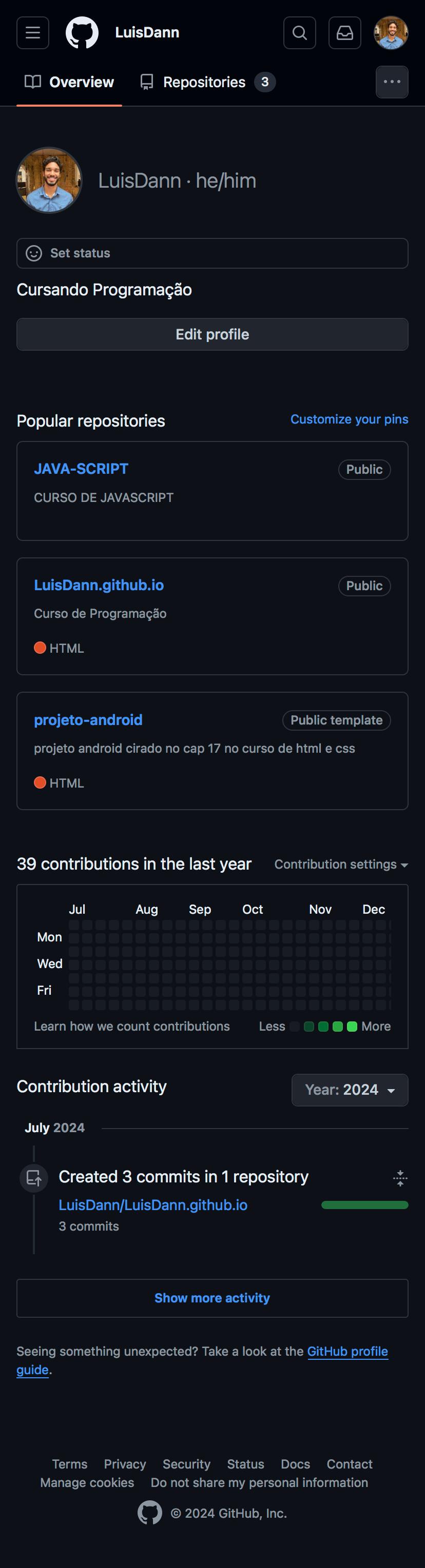Open the navigation hamburger menu

32,33
